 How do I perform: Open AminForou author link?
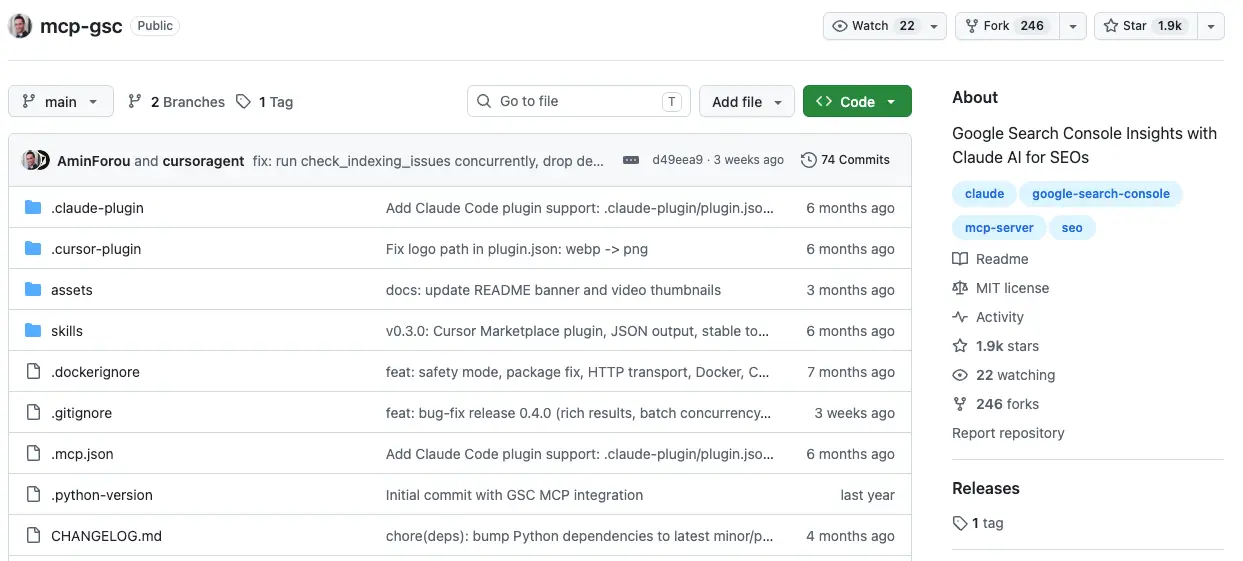[x=94, y=161]
